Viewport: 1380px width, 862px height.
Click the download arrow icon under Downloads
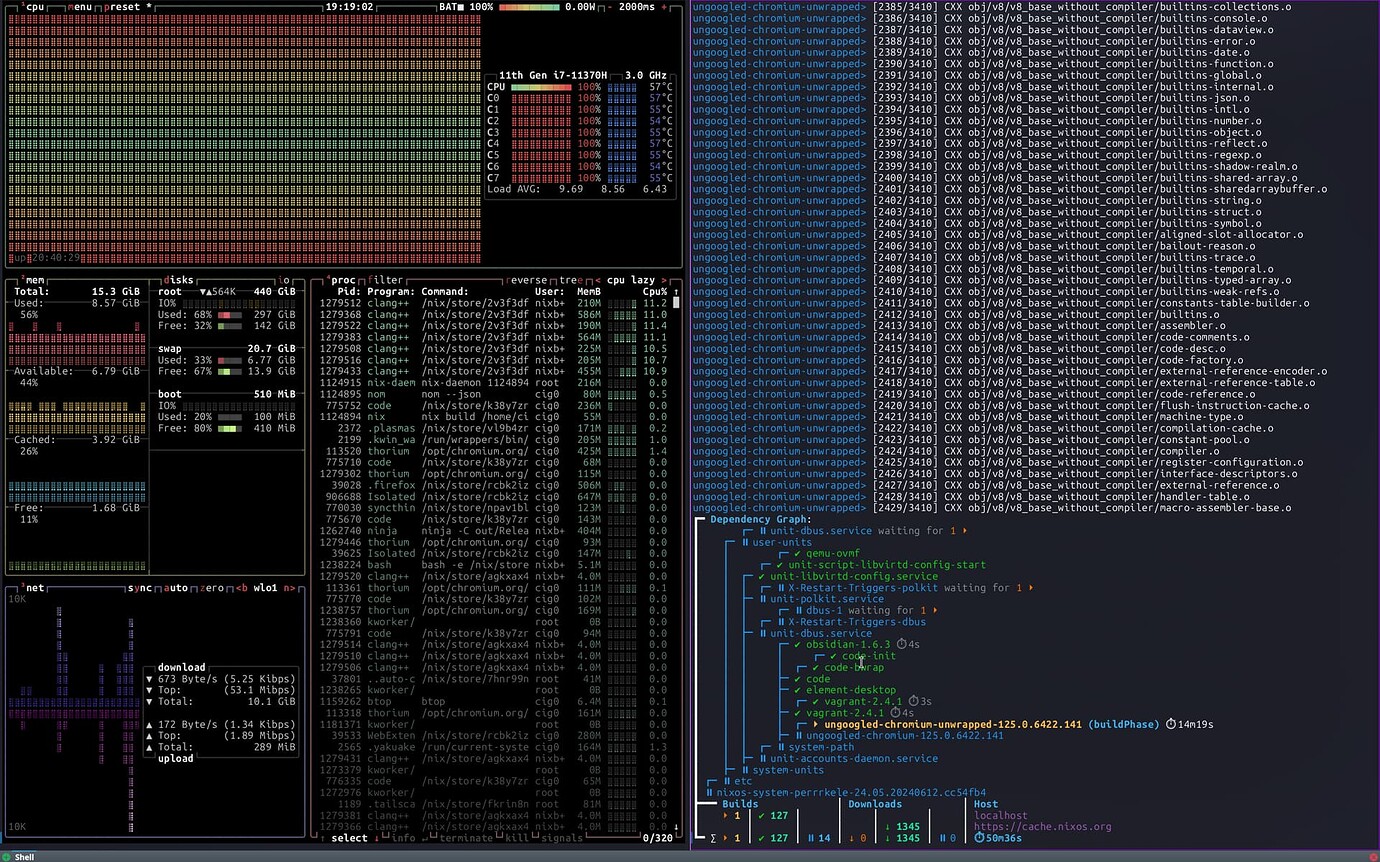coord(888,825)
